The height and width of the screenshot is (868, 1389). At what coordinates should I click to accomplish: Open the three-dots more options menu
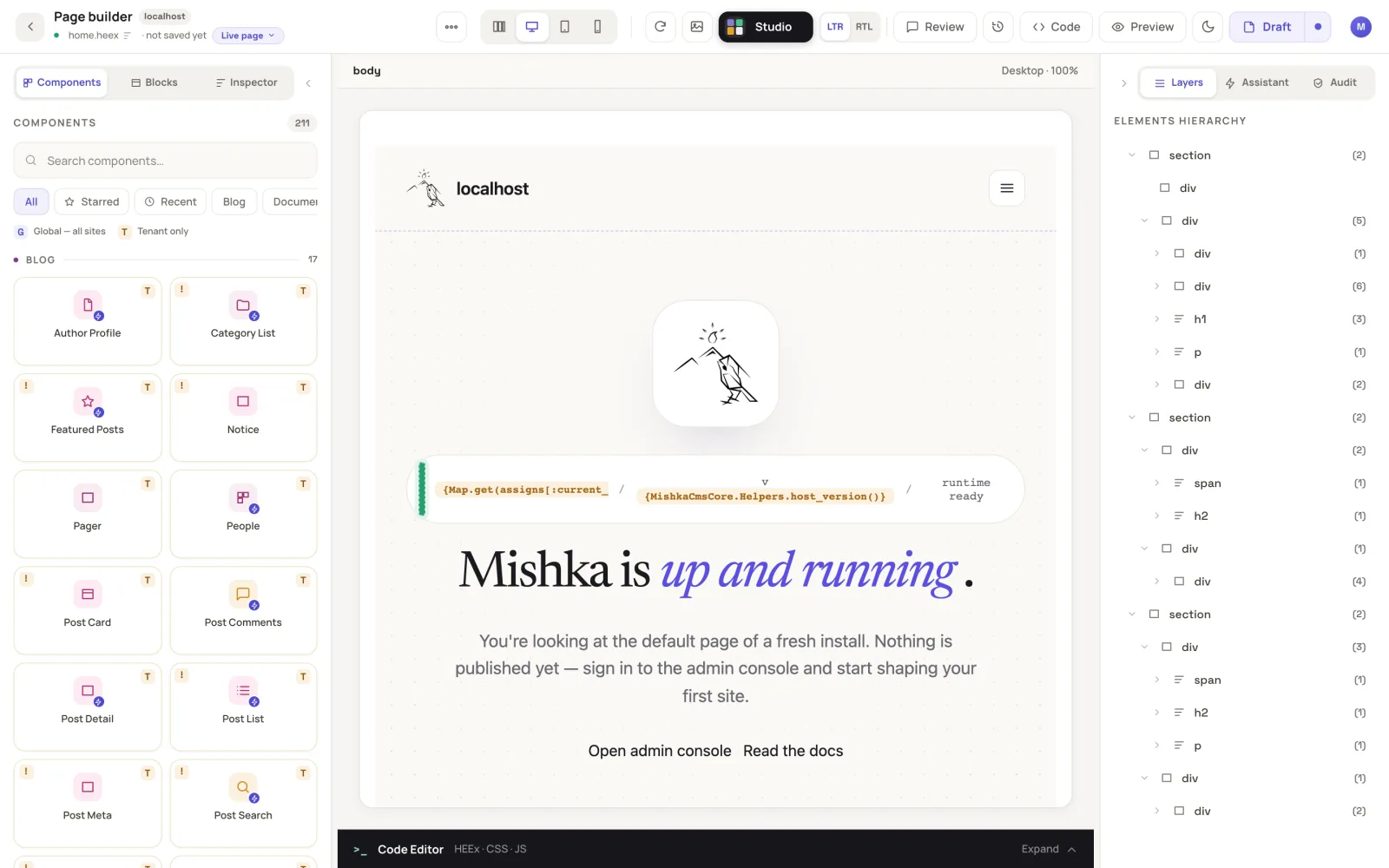451,27
